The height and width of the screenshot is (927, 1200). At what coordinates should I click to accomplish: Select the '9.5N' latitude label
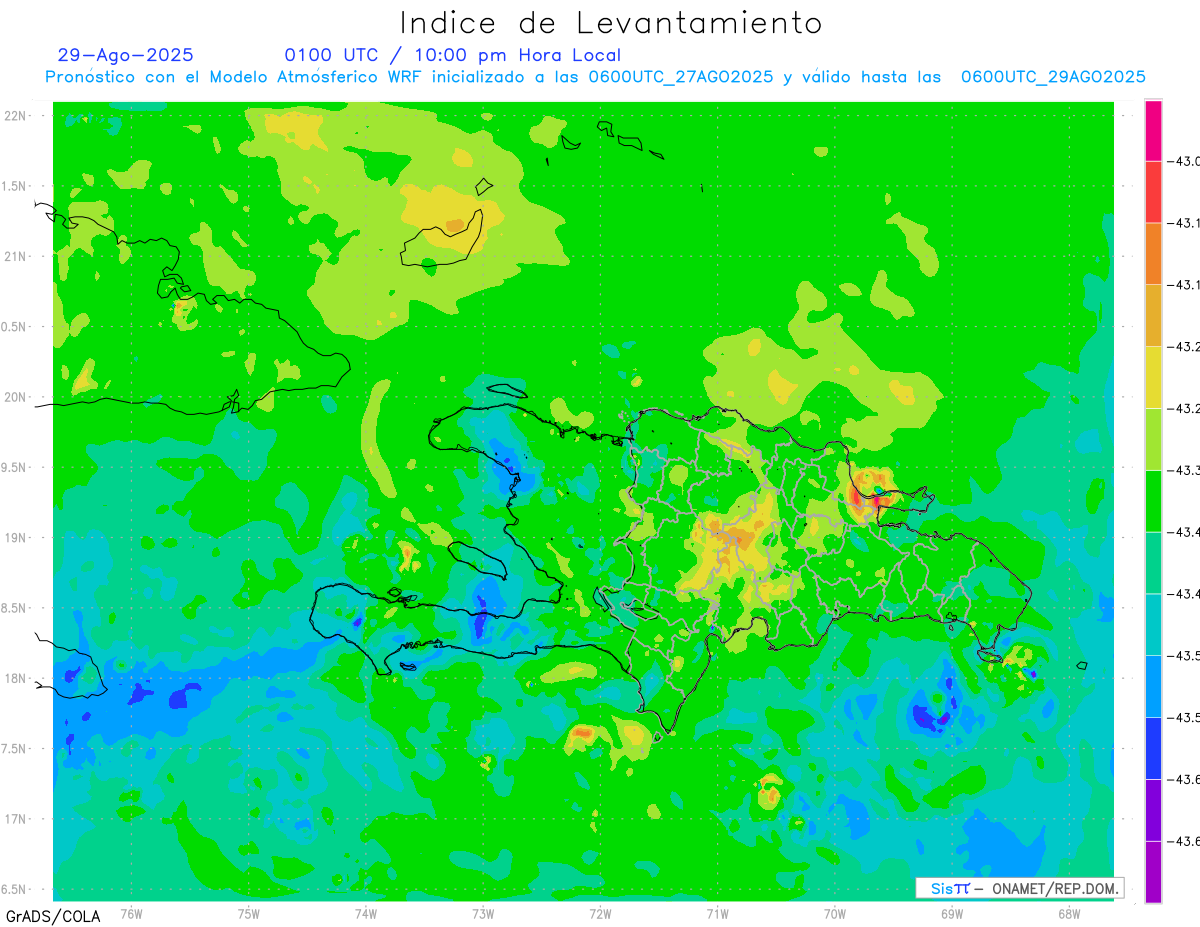click(x=14, y=468)
